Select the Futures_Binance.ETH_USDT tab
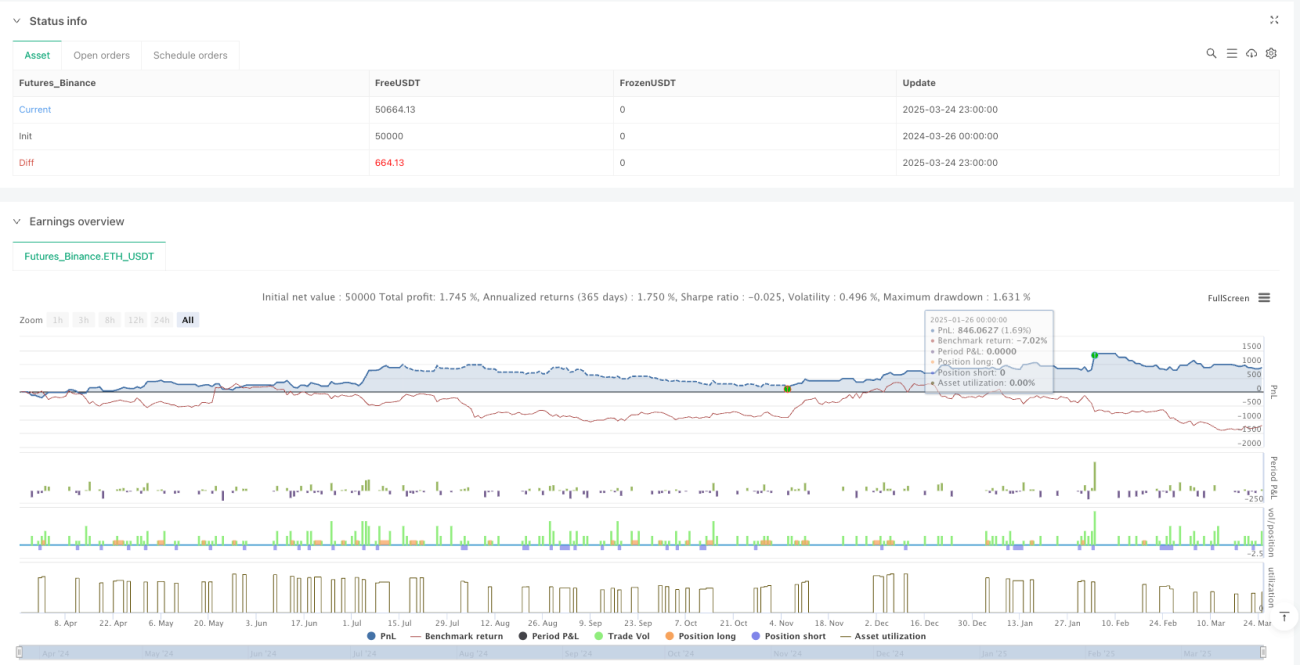The height and width of the screenshot is (665, 1300). pyautogui.click(x=89, y=257)
